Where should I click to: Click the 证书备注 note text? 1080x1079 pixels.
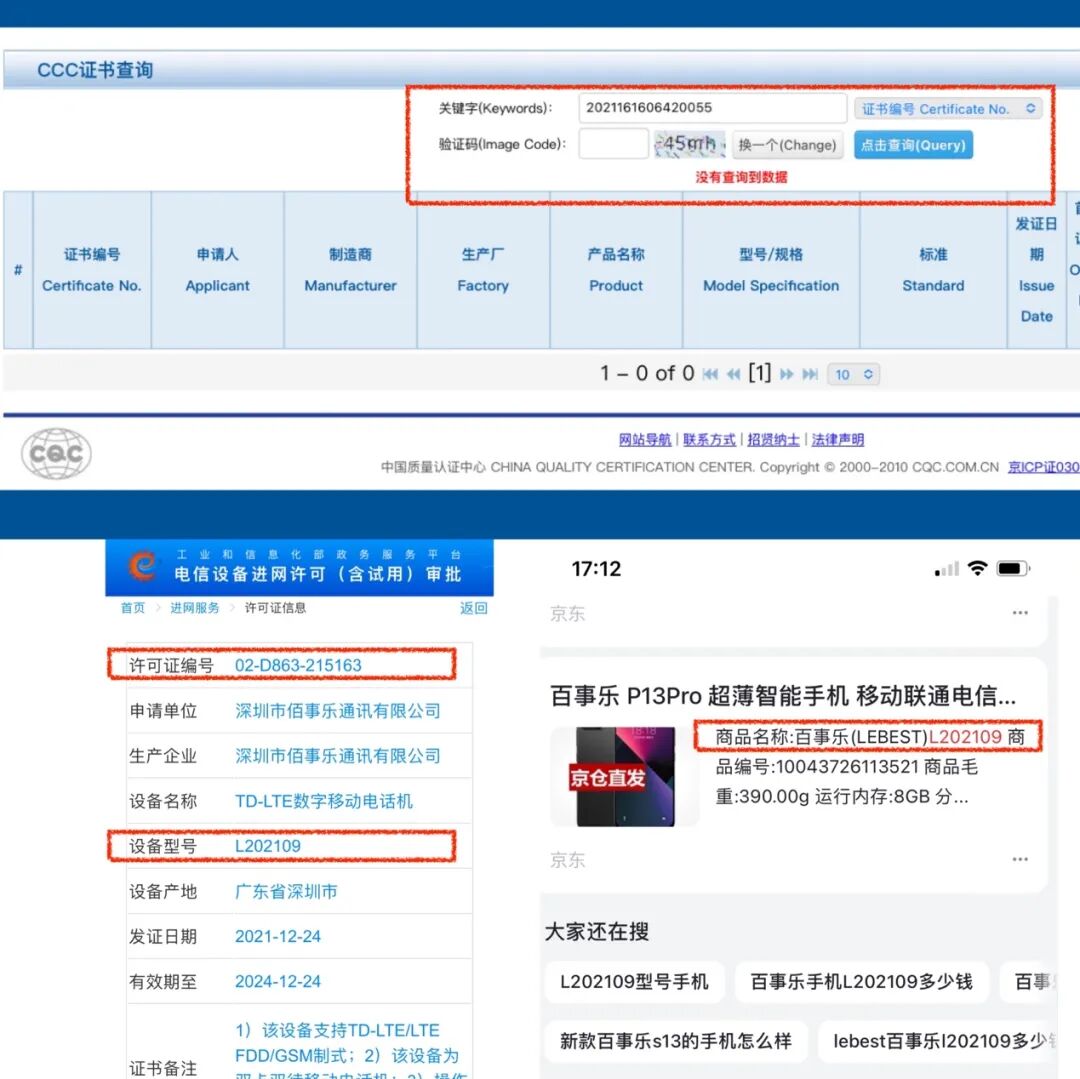click(x=351, y=1050)
